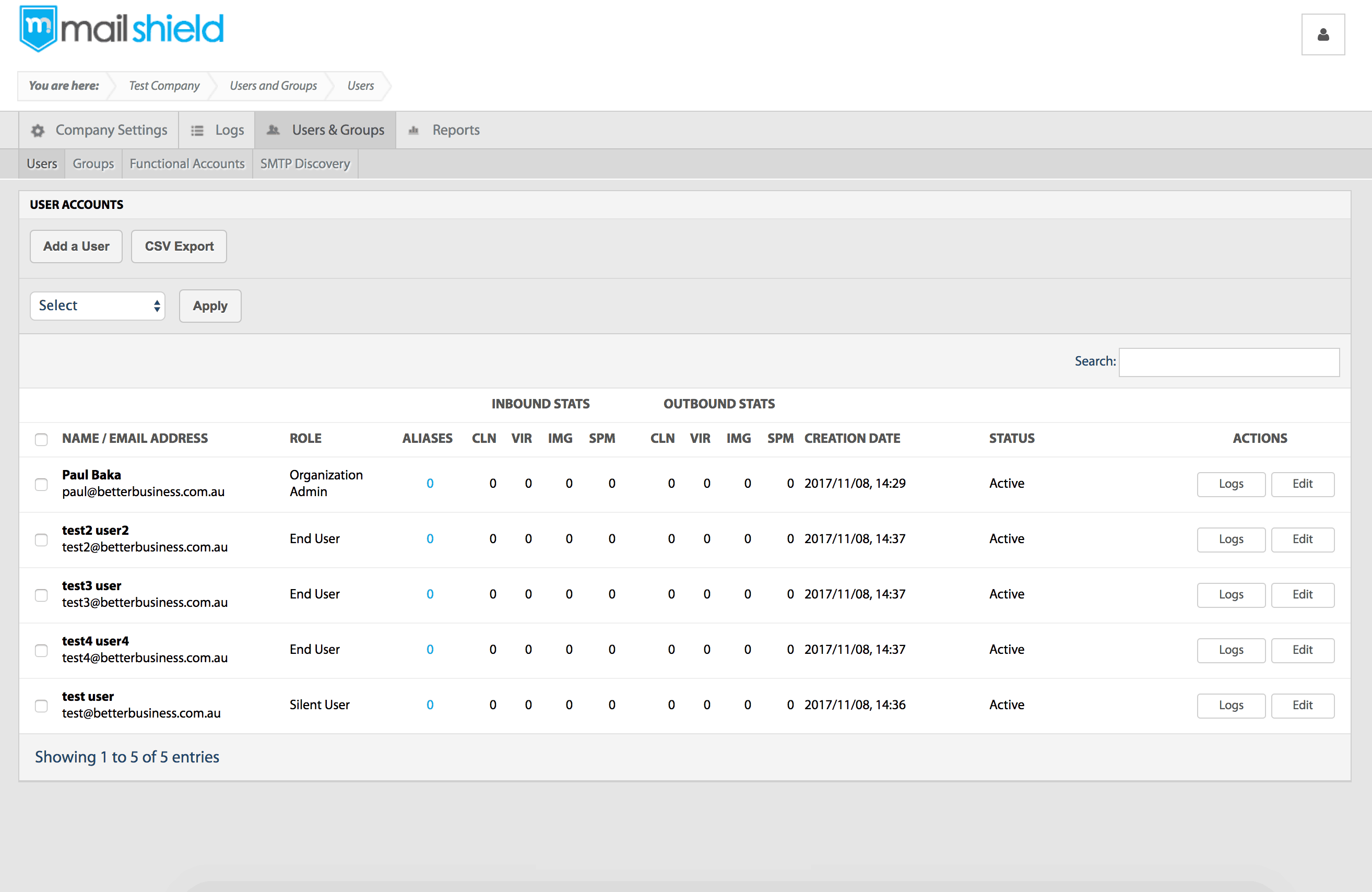Image resolution: width=1372 pixels, height=892 pixels.
Task: Click the Add a User button
Action: pos(76,246)
